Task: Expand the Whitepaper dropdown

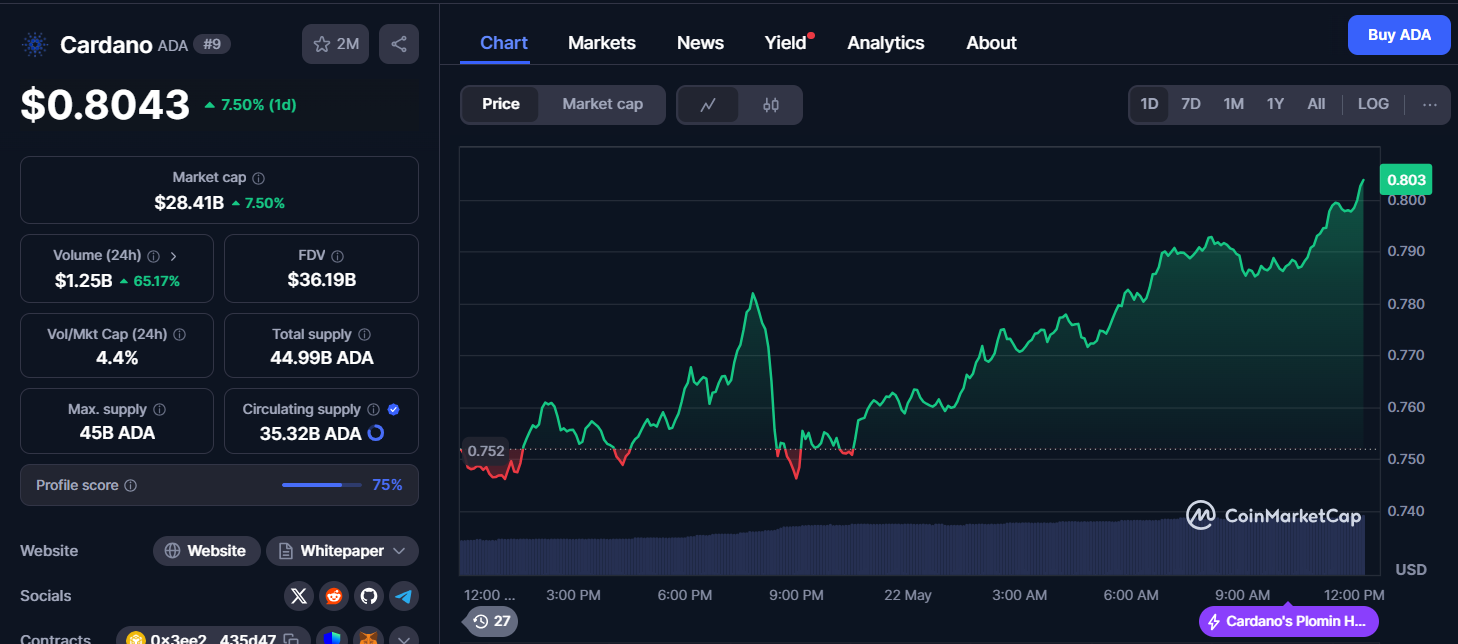Action: 342,551
